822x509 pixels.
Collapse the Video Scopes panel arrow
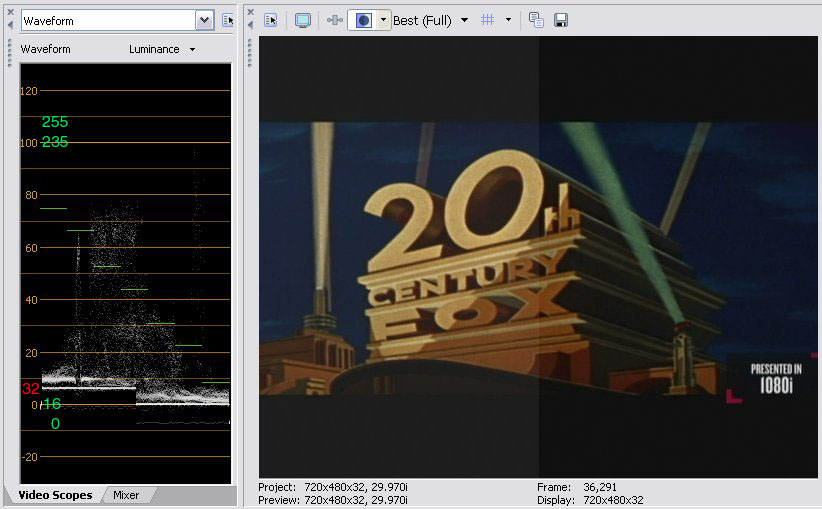[x=10, y=25]
